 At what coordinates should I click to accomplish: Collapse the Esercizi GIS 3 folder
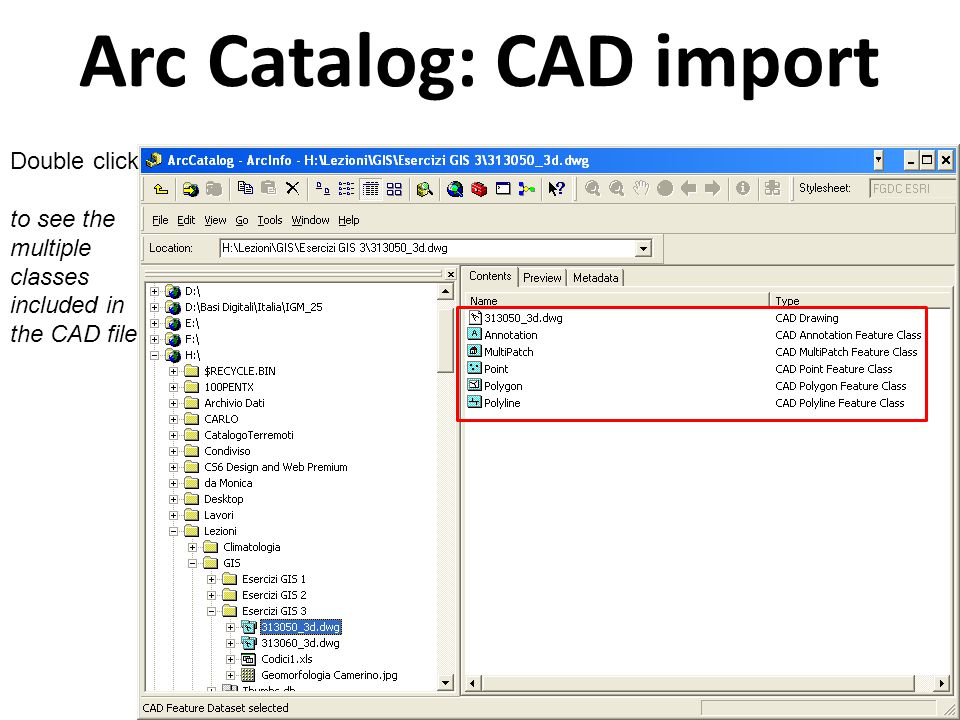(211, 611)
